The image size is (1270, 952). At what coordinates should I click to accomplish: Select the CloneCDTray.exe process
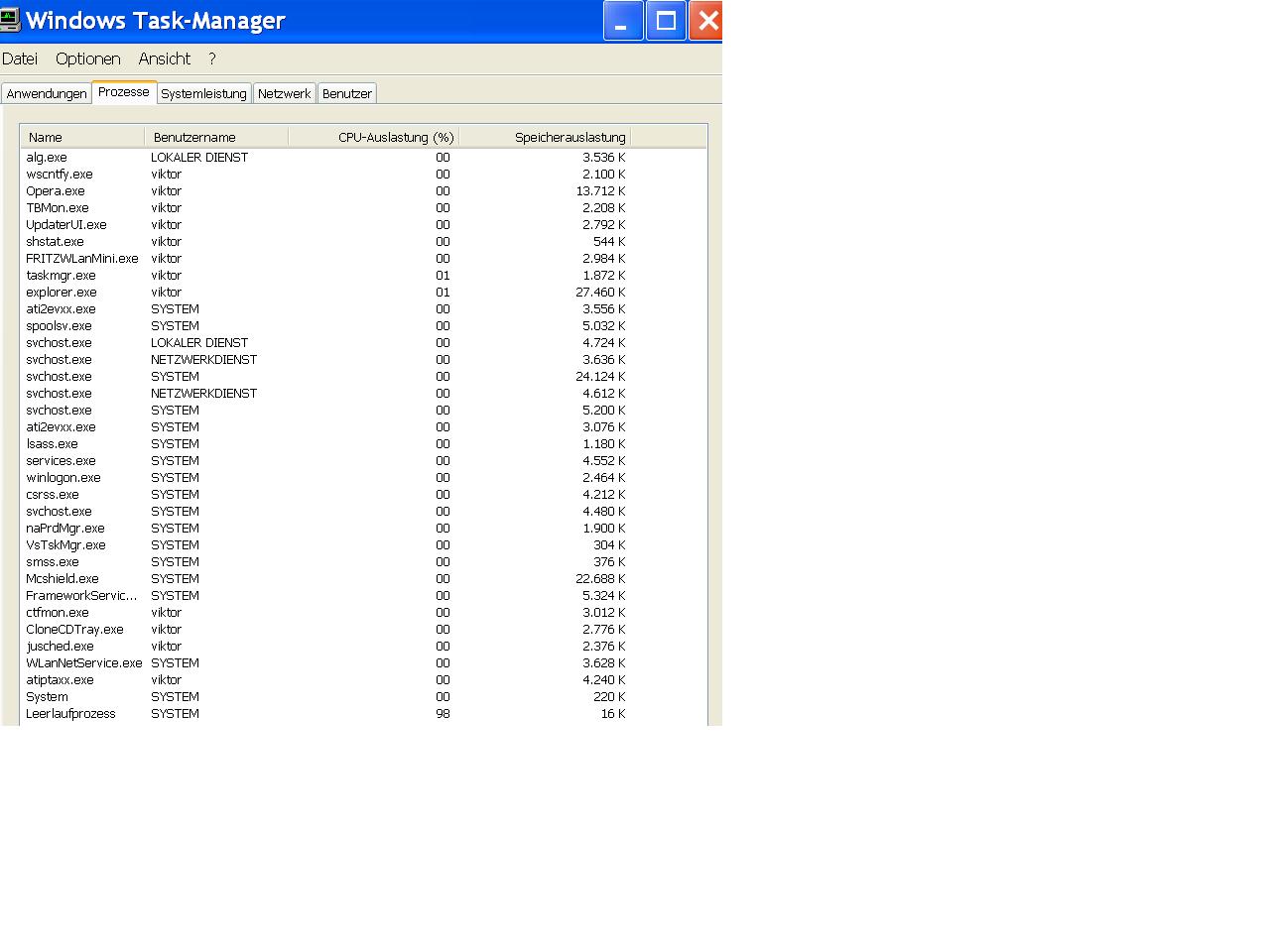[x=363, y=630]
